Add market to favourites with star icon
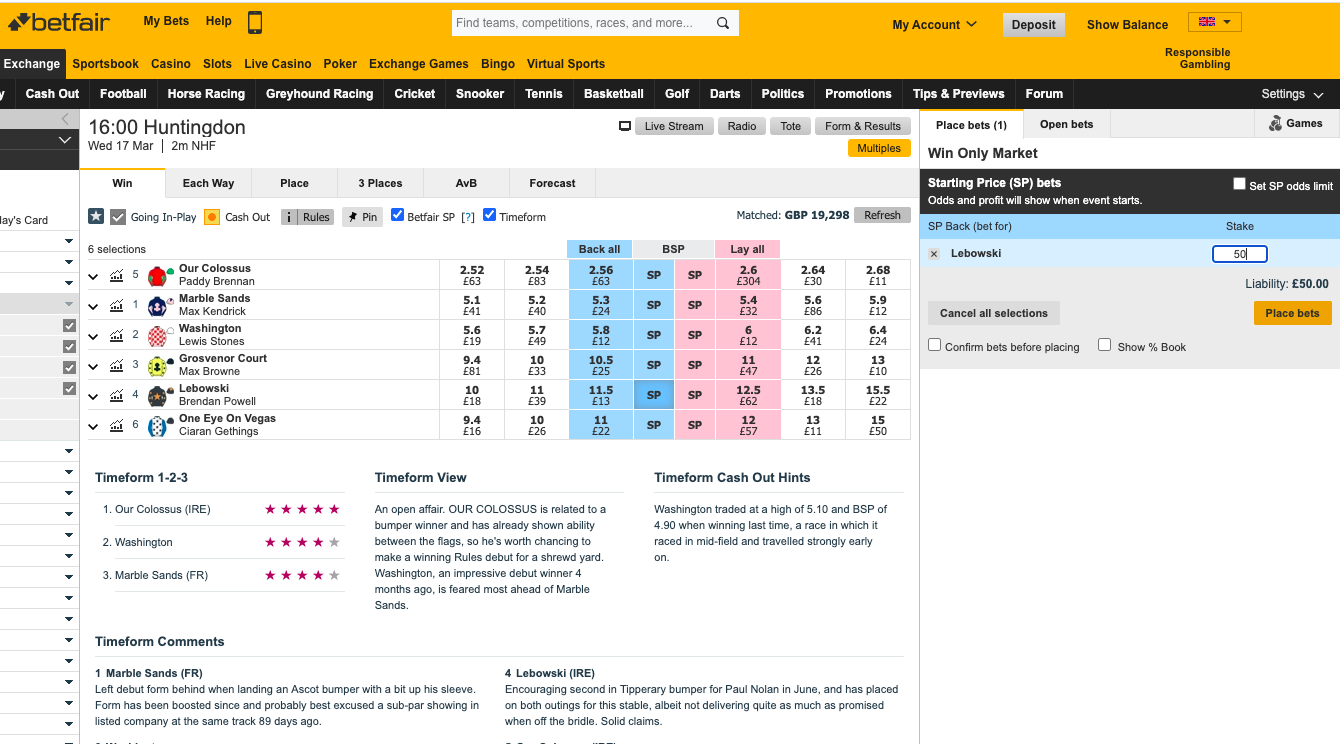The height and width of the screenshot is (744, 1340). (96, 216)
